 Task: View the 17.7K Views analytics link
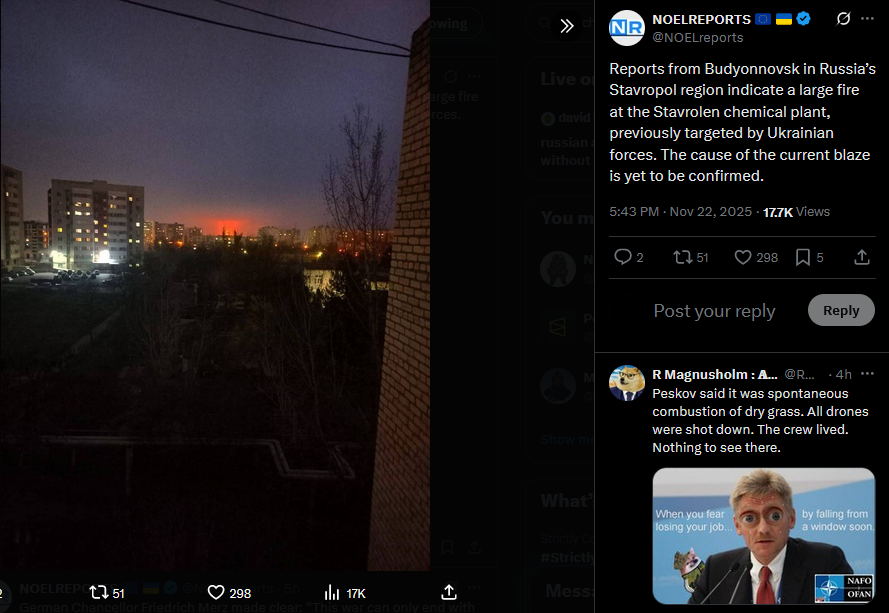point(796,212)
